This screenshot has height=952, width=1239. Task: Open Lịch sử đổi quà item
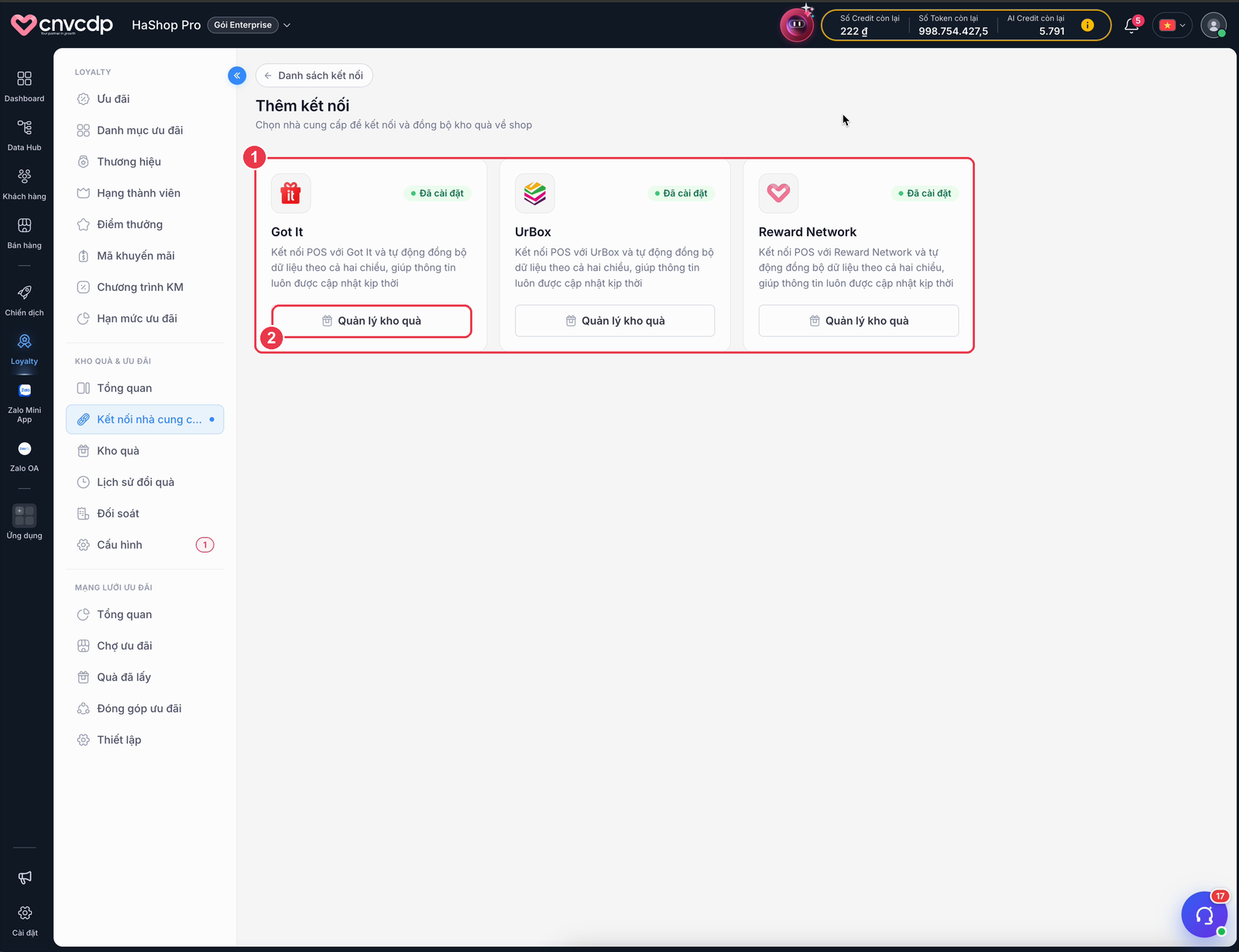coord(145,482)
